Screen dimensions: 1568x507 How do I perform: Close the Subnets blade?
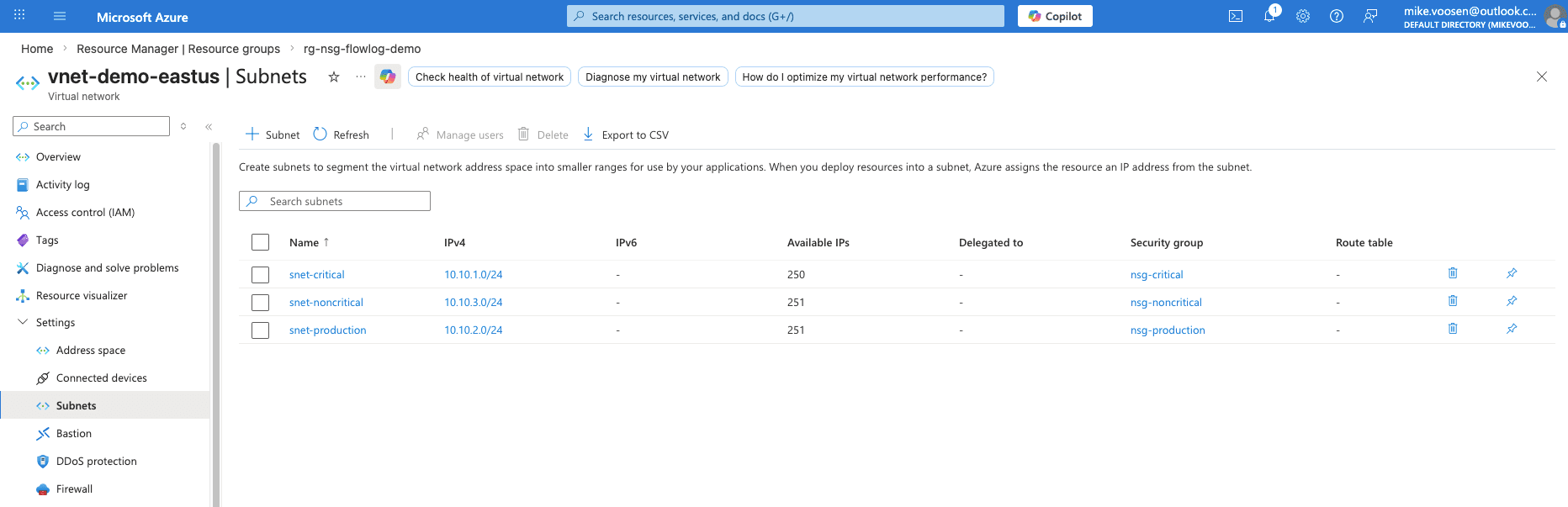pos(1542,77)
